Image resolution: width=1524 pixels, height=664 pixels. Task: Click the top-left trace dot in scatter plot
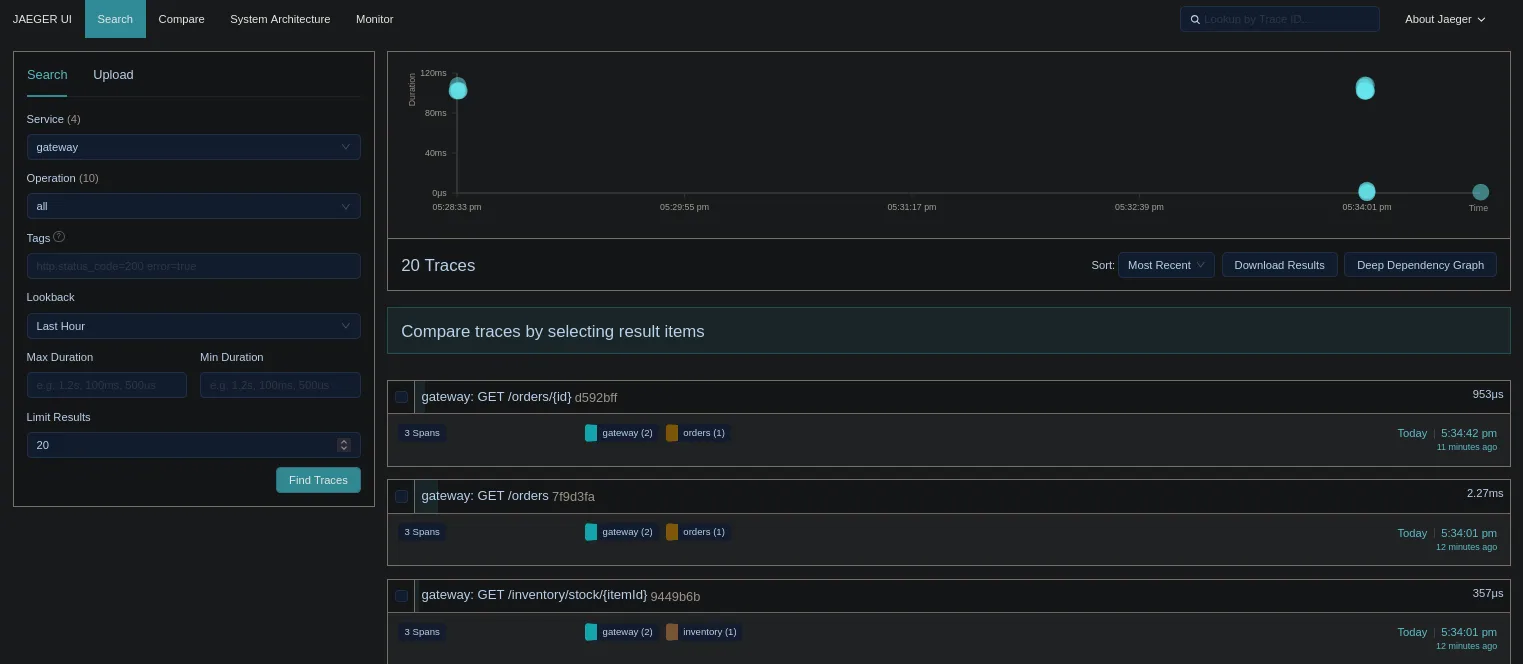click(458, 90)
